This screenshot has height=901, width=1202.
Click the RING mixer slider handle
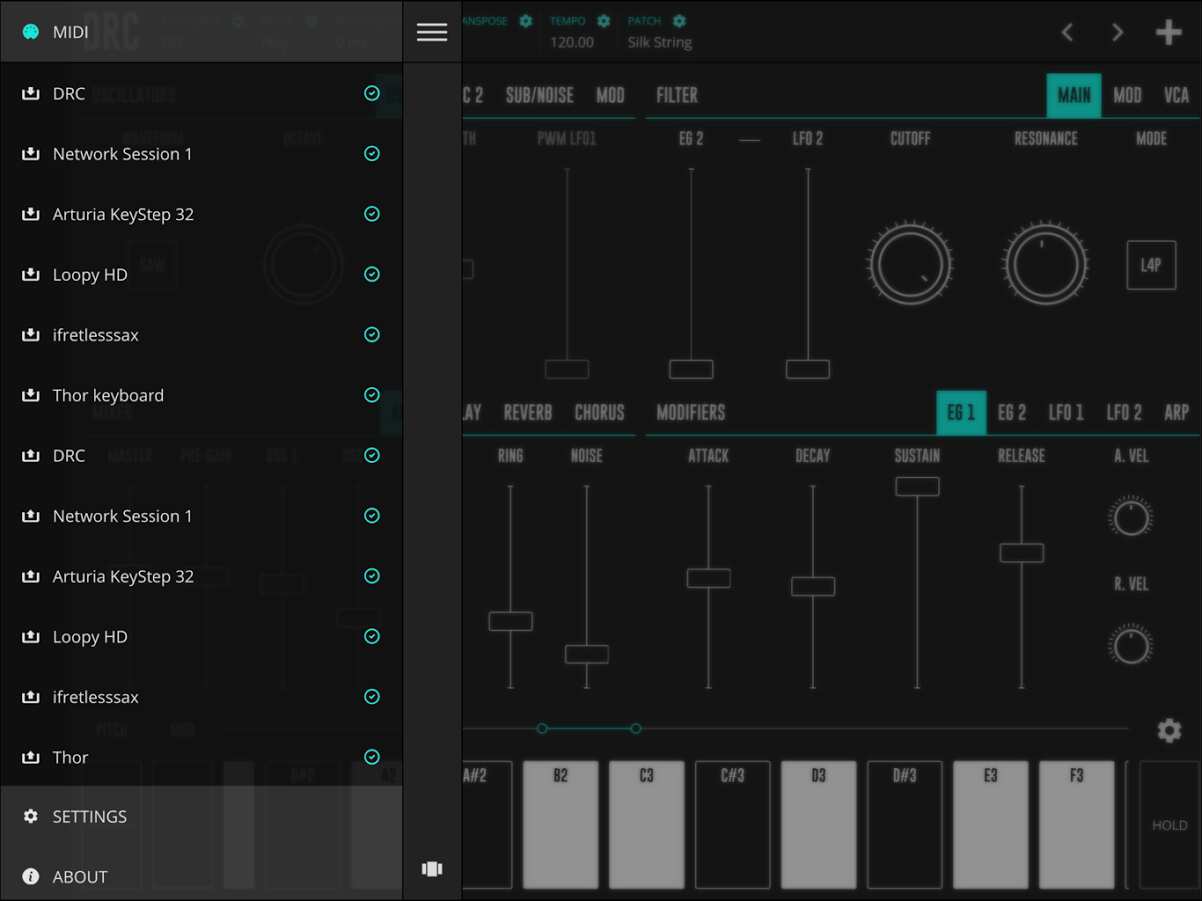(x=510, y=621)
